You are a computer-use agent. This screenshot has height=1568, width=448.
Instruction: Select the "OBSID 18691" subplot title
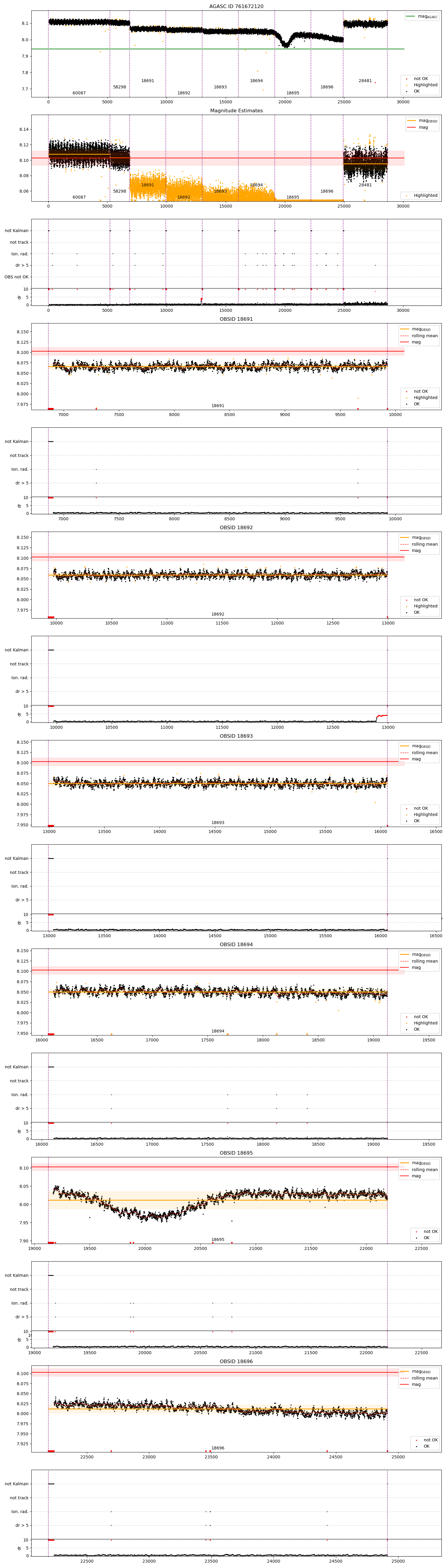click(236, 319)
